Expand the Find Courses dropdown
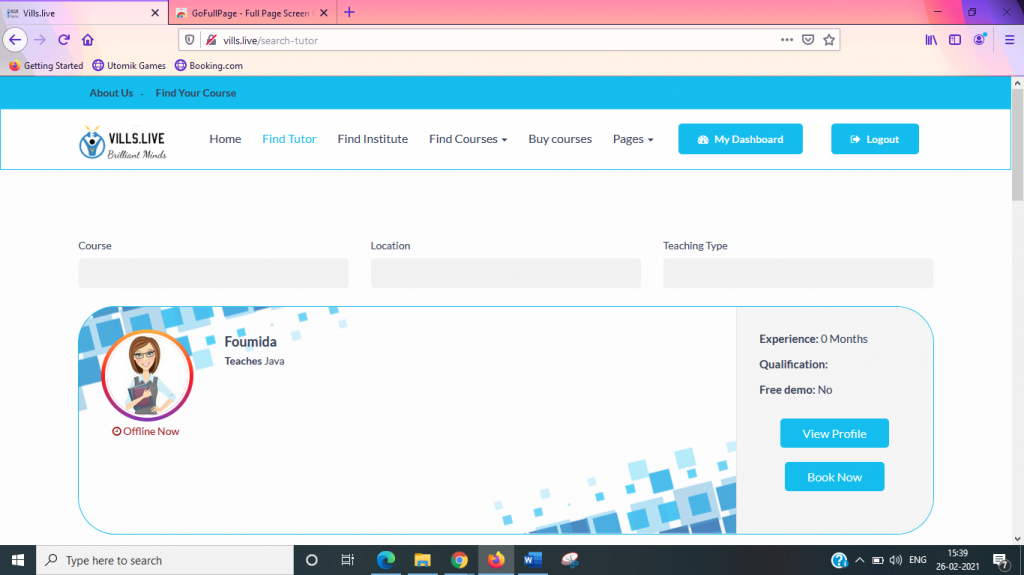1024x575 pixels. pos(468,139)
